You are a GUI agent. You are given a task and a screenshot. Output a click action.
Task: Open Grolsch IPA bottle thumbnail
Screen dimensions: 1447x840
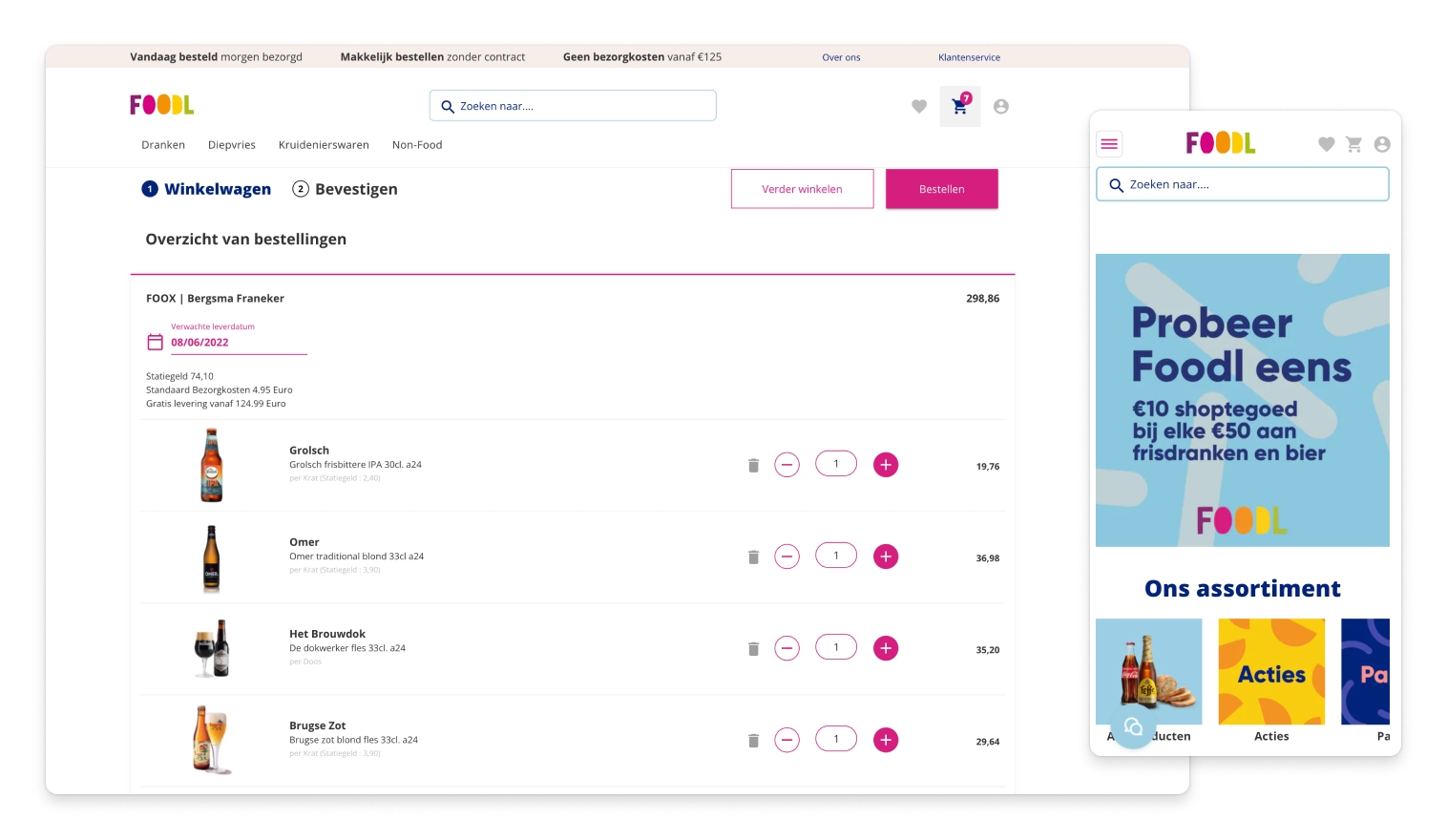211,465
